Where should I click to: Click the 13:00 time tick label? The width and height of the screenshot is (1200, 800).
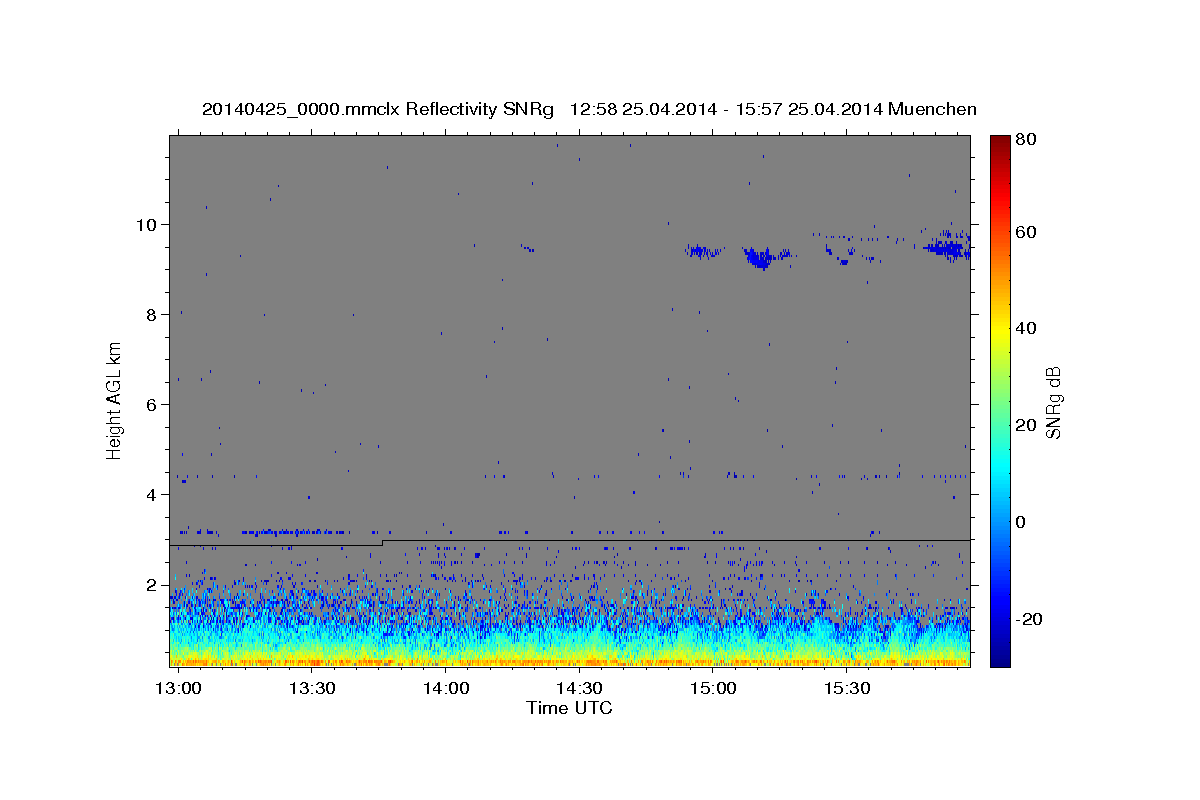(179, 689)
